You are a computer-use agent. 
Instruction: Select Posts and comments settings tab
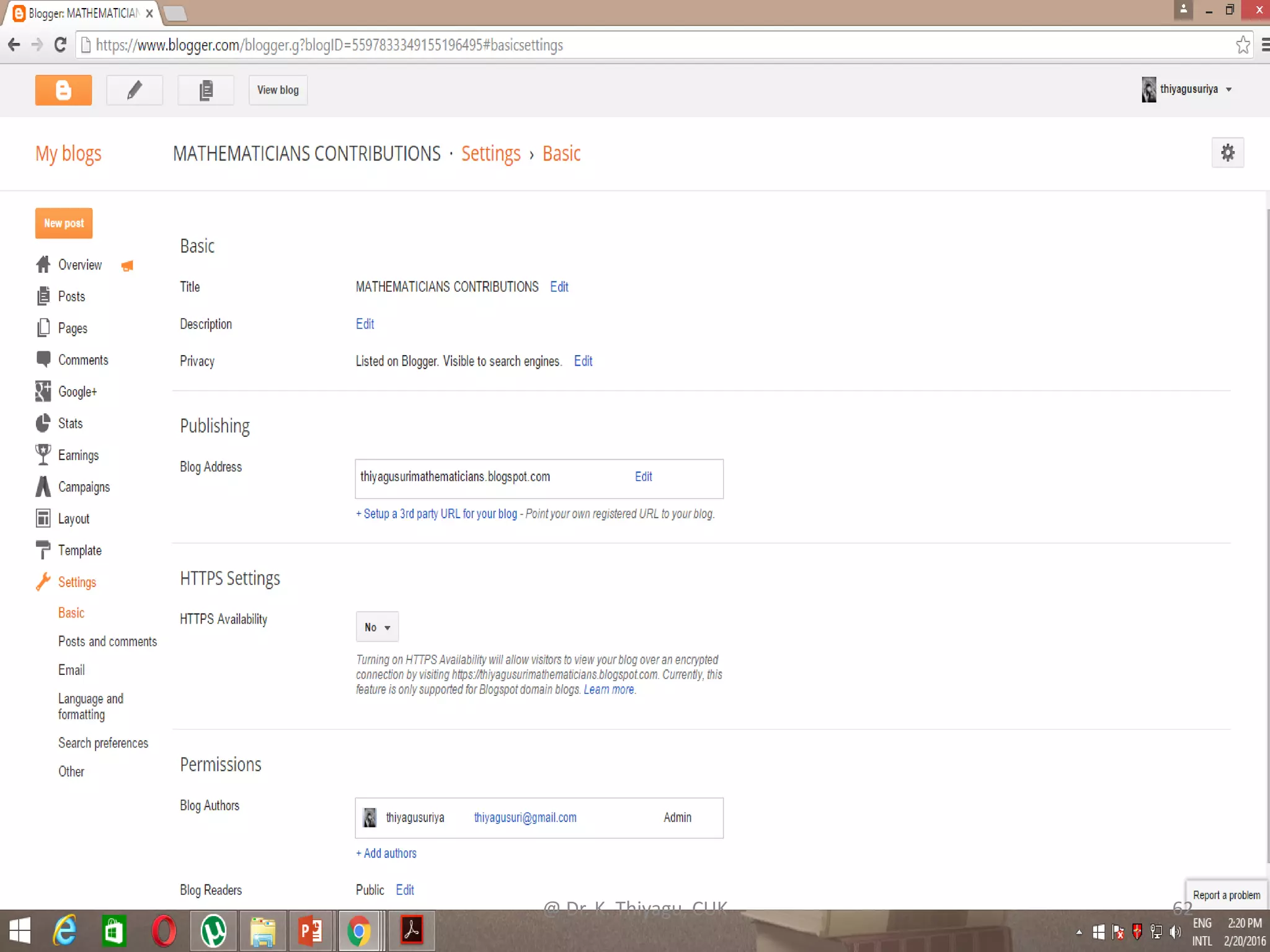click(x=107, y=641)
